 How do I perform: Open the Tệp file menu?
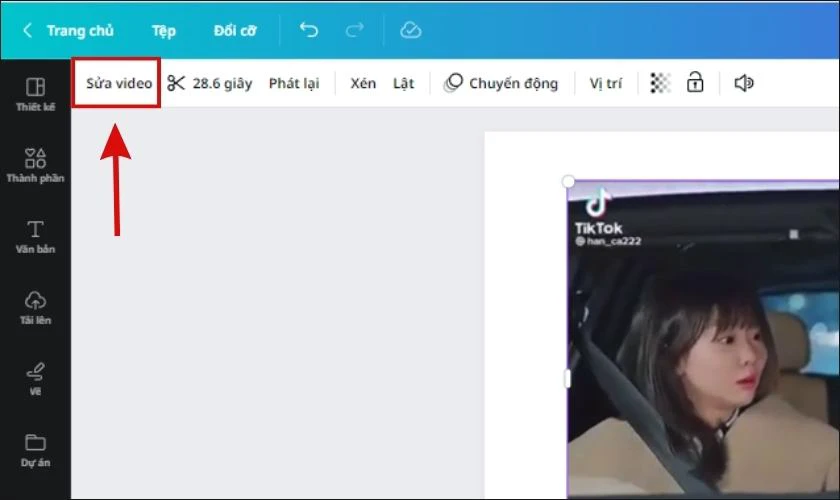[163, 31]
